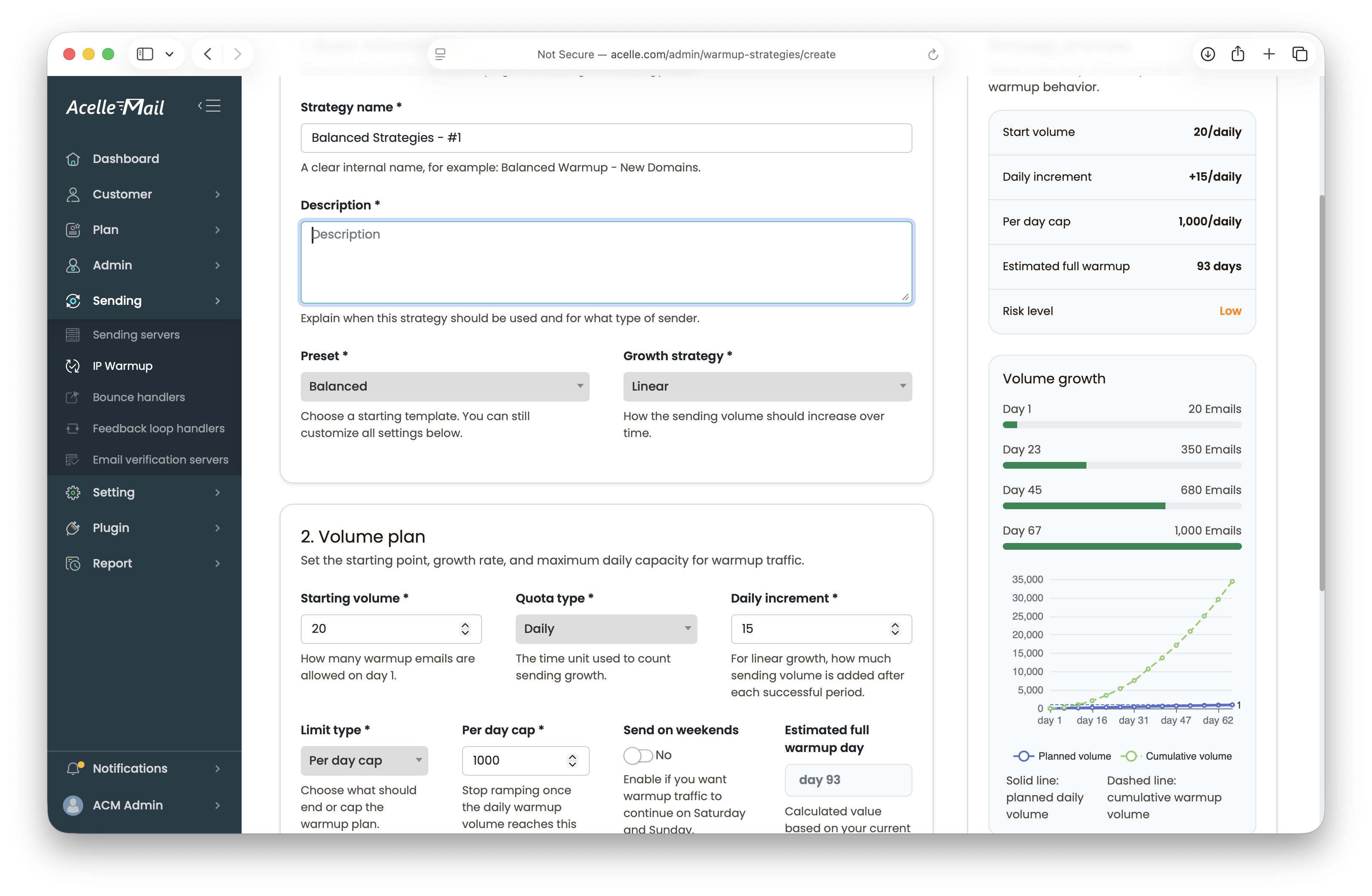
Task: Open the Growth strategy dropdown
Action: click(x=767, y=387)
